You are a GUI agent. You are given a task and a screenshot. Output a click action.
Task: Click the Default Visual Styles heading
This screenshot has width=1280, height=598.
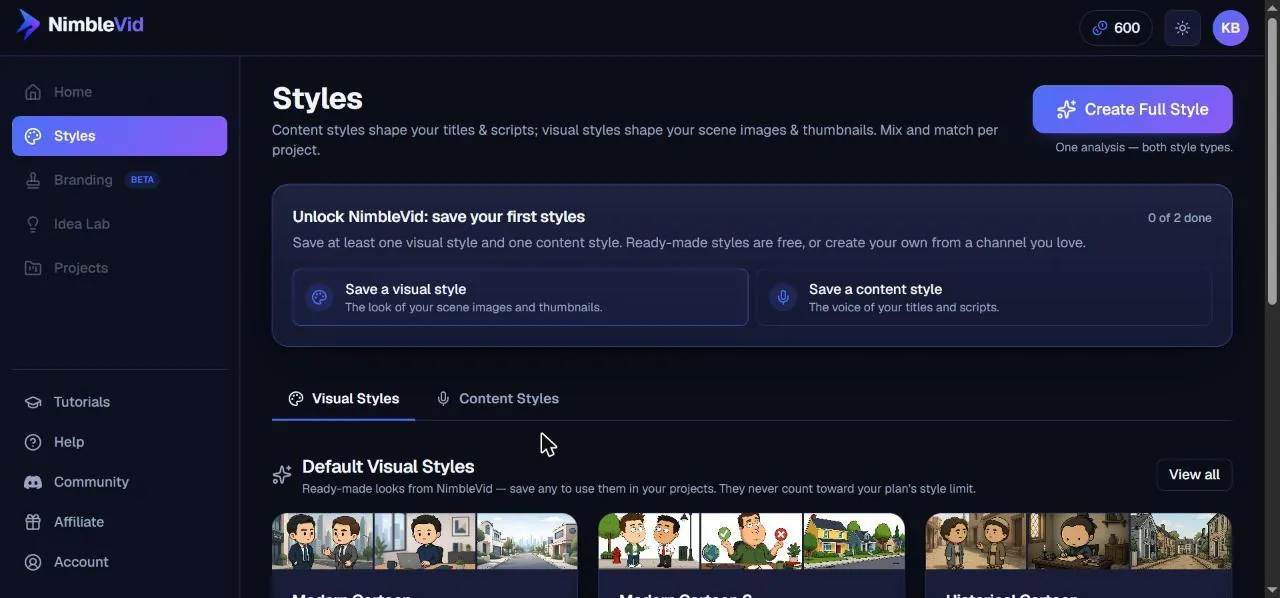tap(388, 466)
